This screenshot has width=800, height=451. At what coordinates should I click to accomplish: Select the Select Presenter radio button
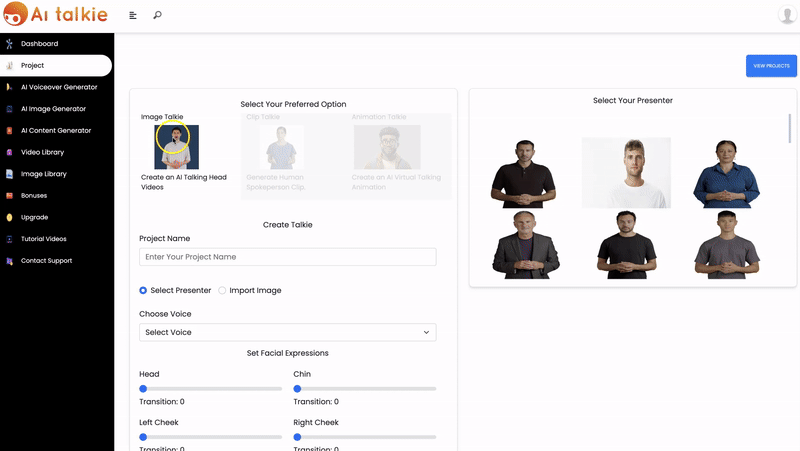(143, 290)
